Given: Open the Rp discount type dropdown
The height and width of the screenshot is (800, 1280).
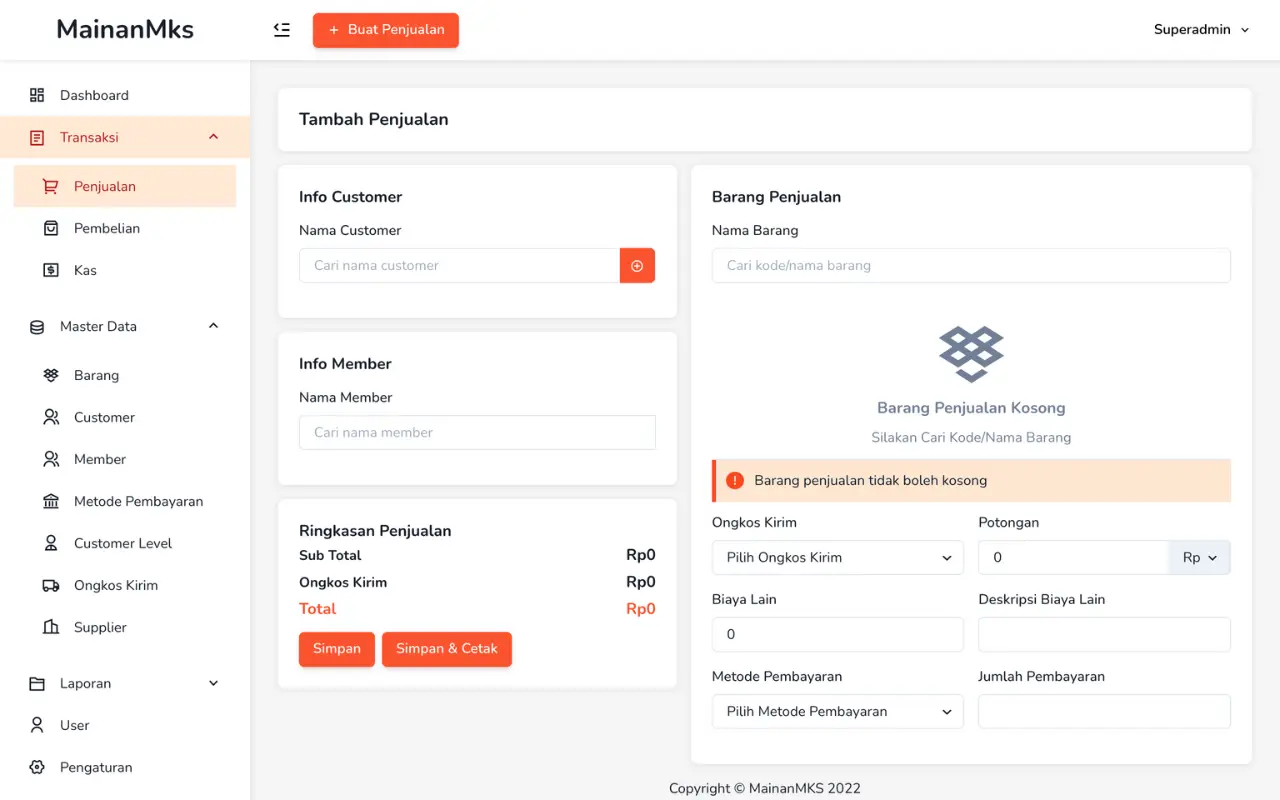Looking at the screenshot, I should click(1199, 558).
